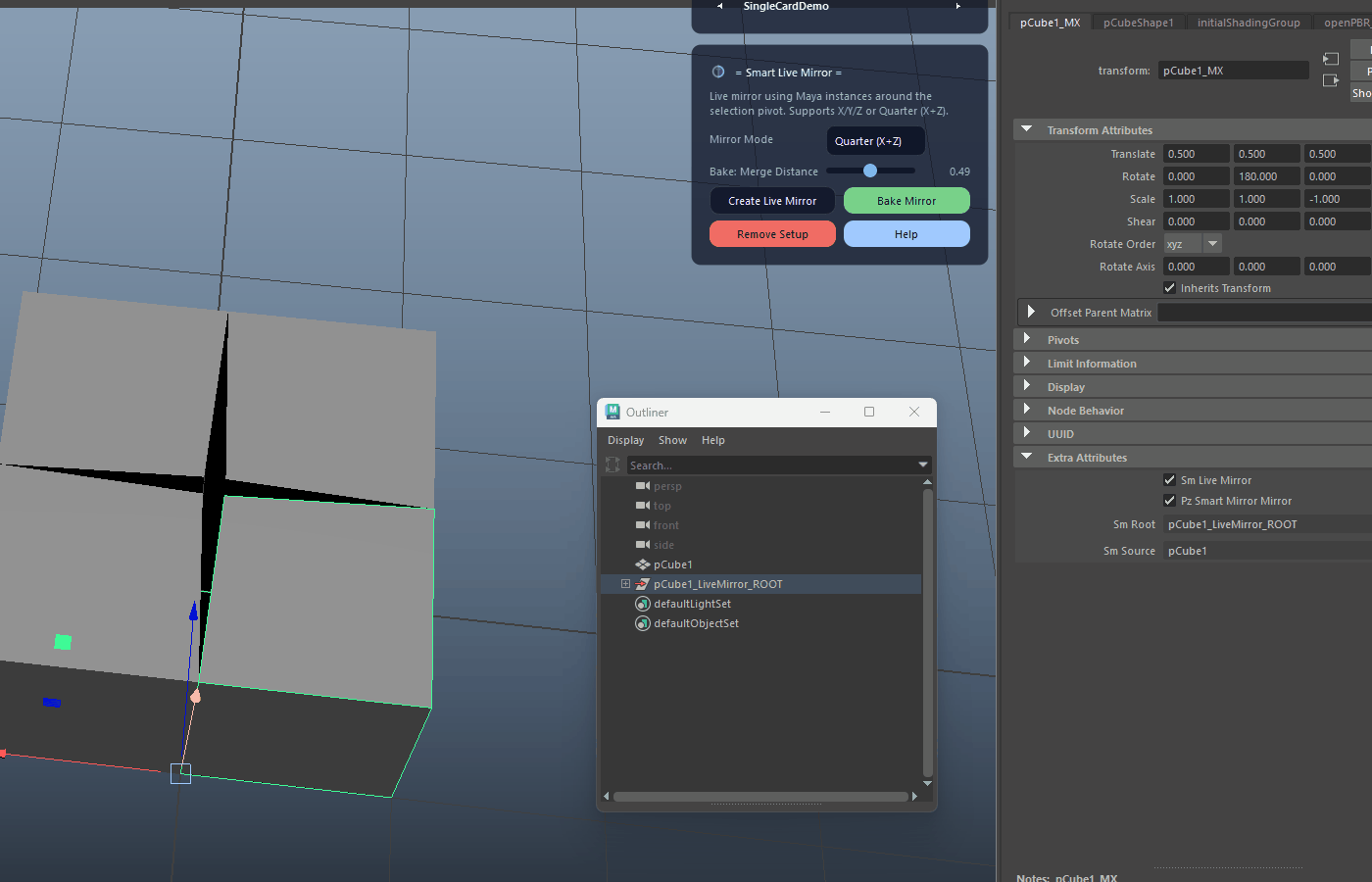
Task: Click next card arrow beside SingleCardDemo
Action: tap(957, 6)
